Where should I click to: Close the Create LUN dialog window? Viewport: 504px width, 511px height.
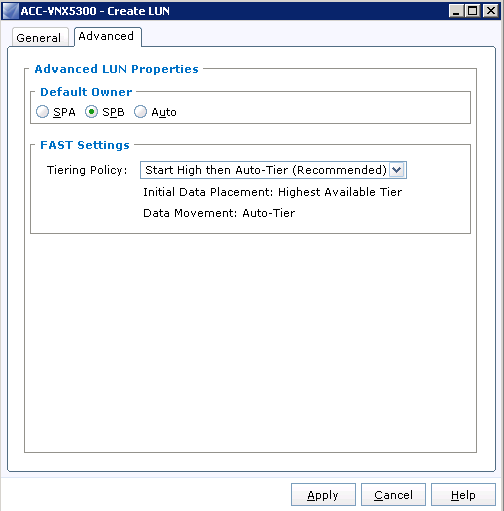click(491, 11)
